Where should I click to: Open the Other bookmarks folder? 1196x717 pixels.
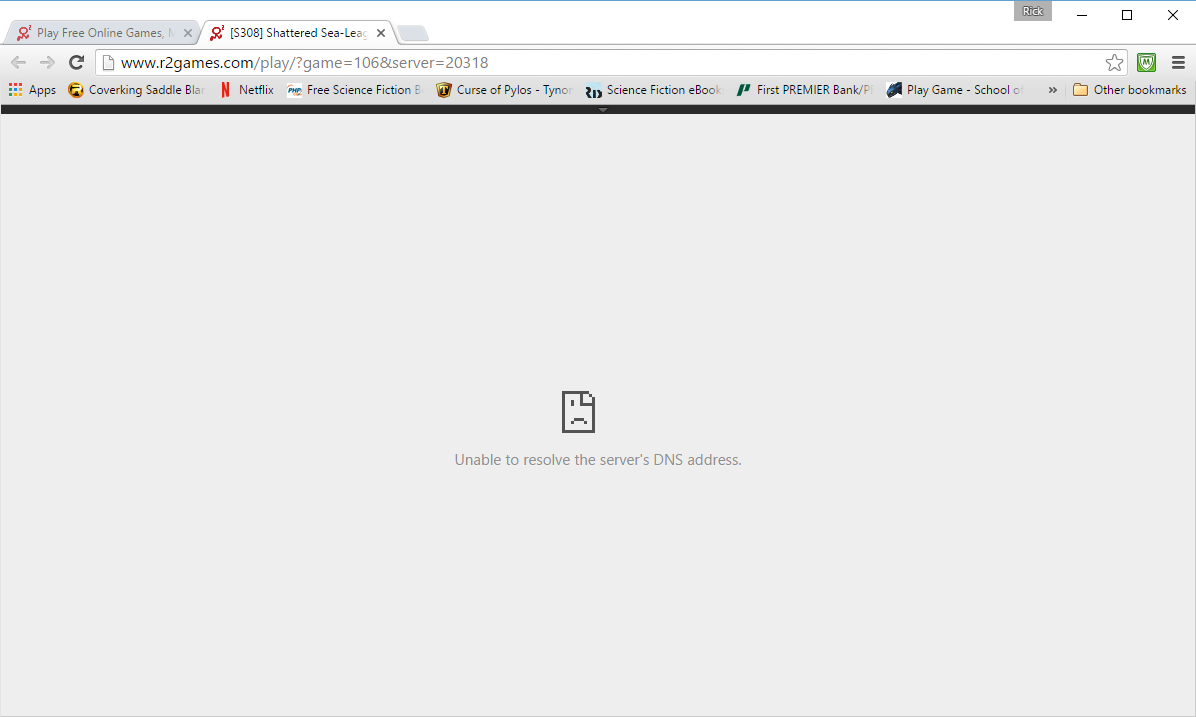1129,90
